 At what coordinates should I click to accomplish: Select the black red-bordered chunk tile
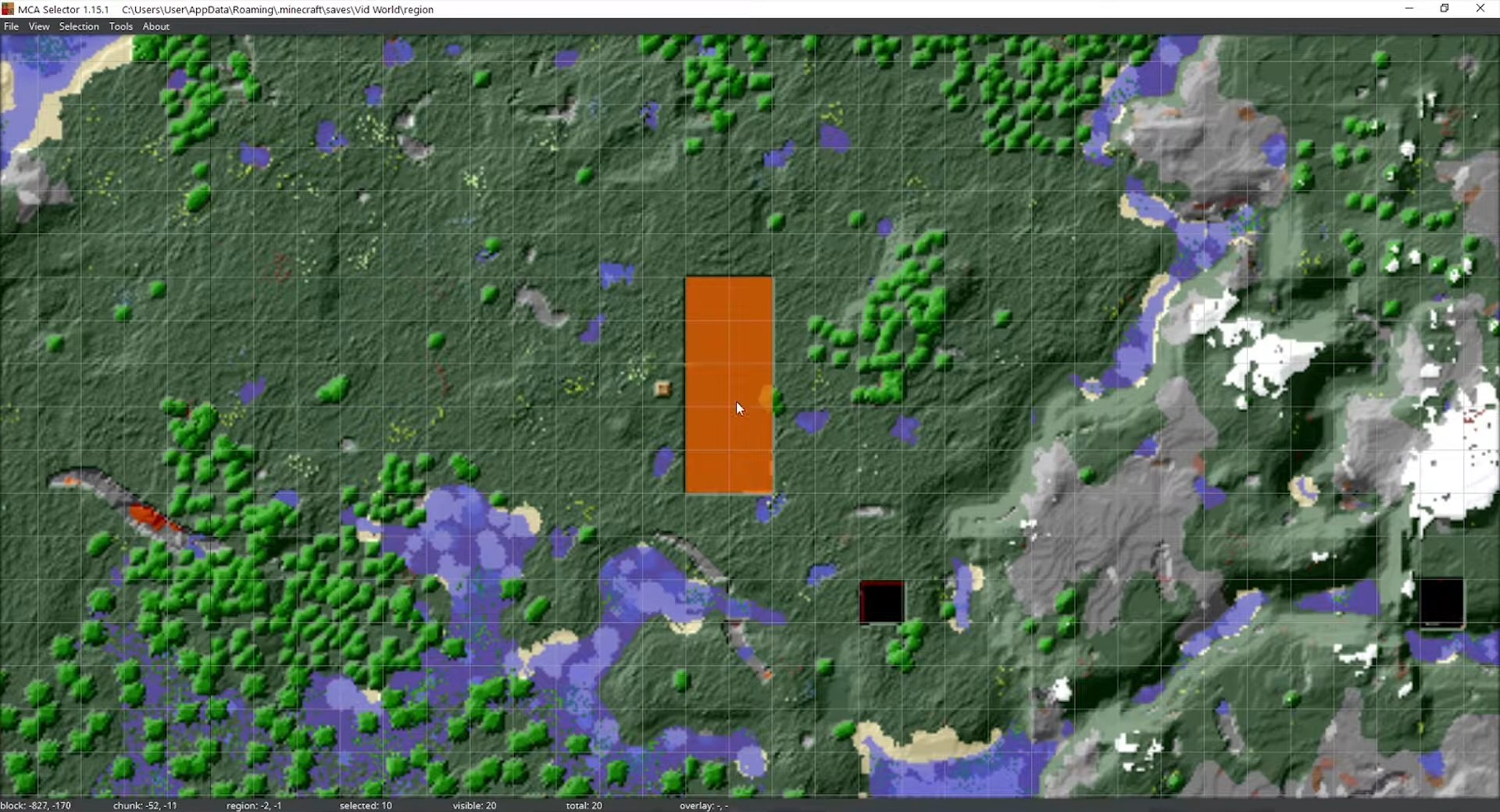(882, 602)
